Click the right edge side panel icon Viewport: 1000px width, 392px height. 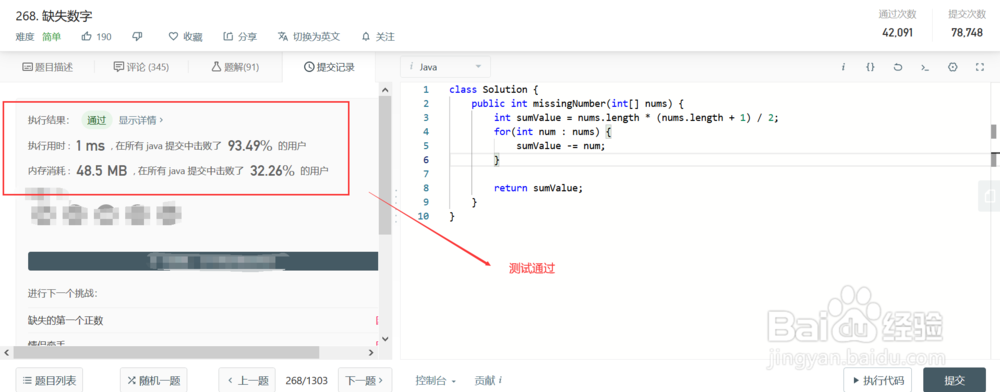(989, 195)
